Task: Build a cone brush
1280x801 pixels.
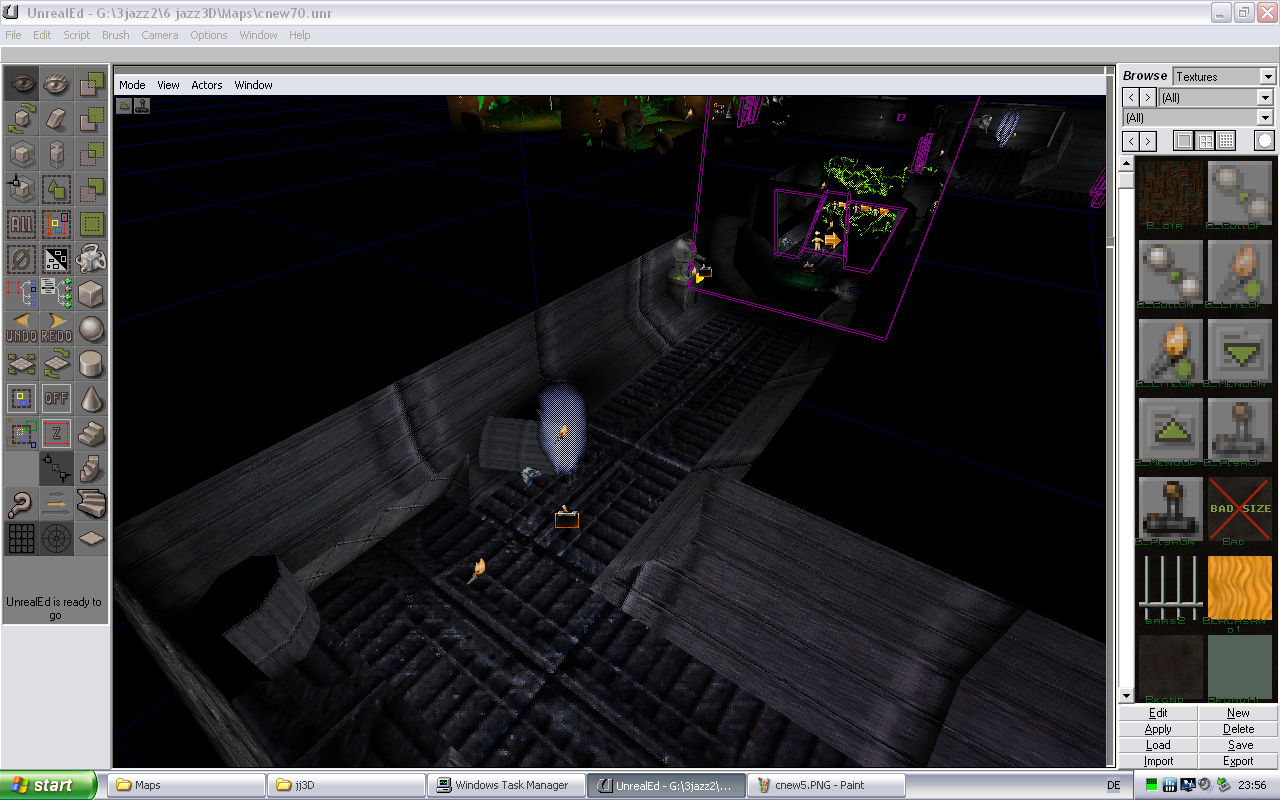Action: 91,399
